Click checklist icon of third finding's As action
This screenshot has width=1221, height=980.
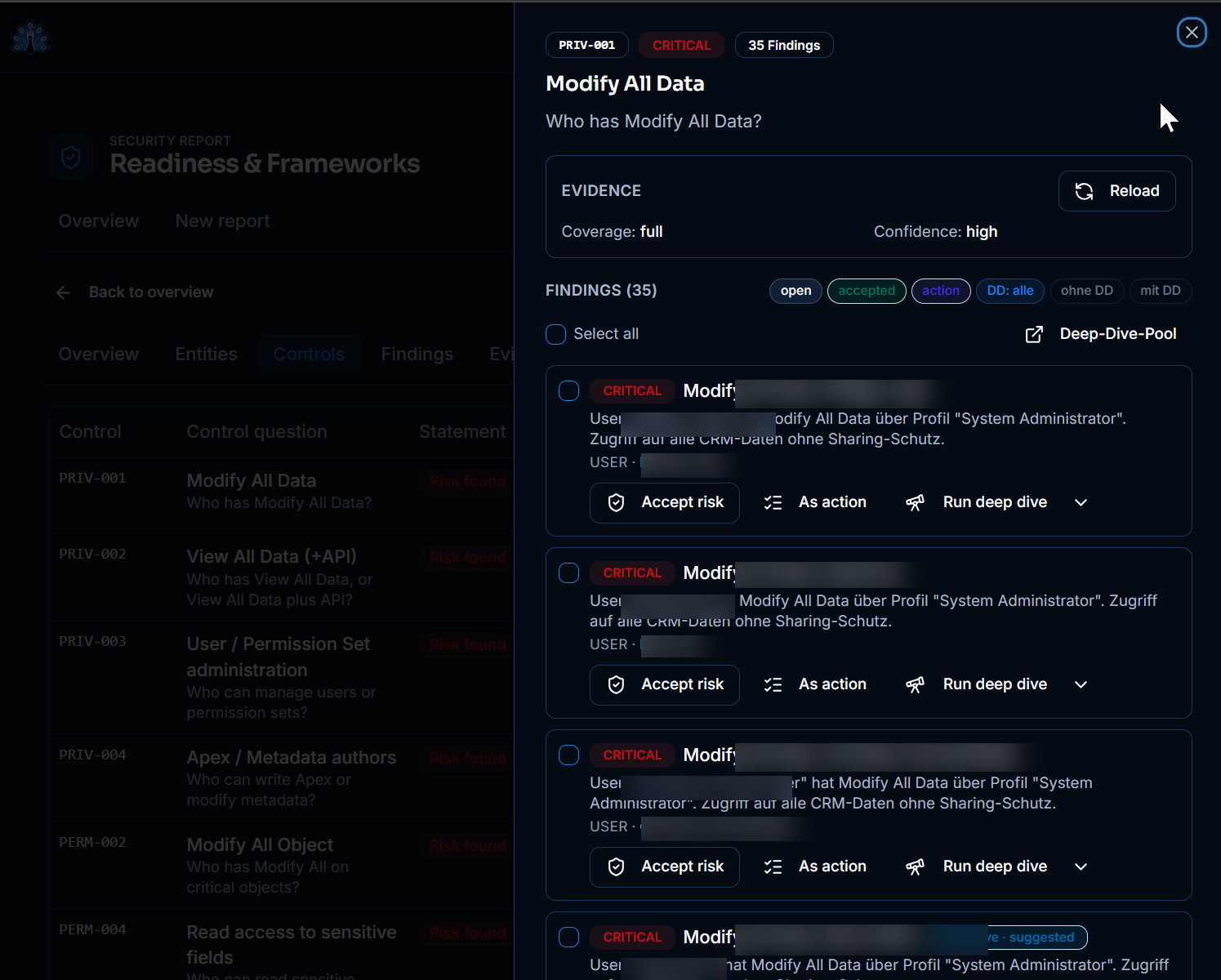773,866
